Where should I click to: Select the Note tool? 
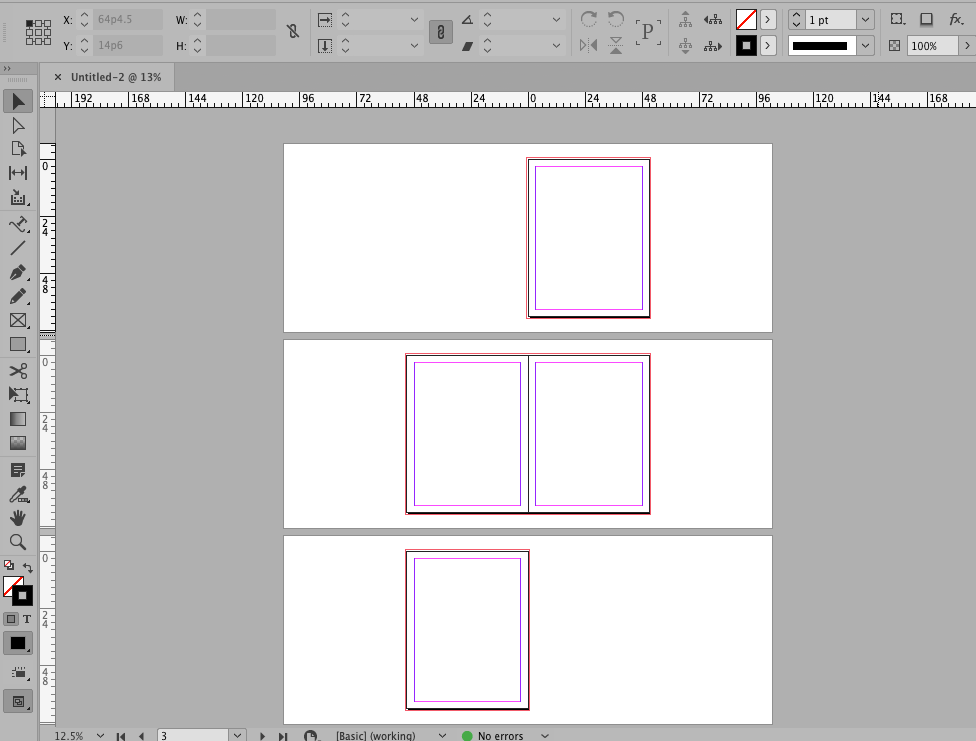point(18,470)
